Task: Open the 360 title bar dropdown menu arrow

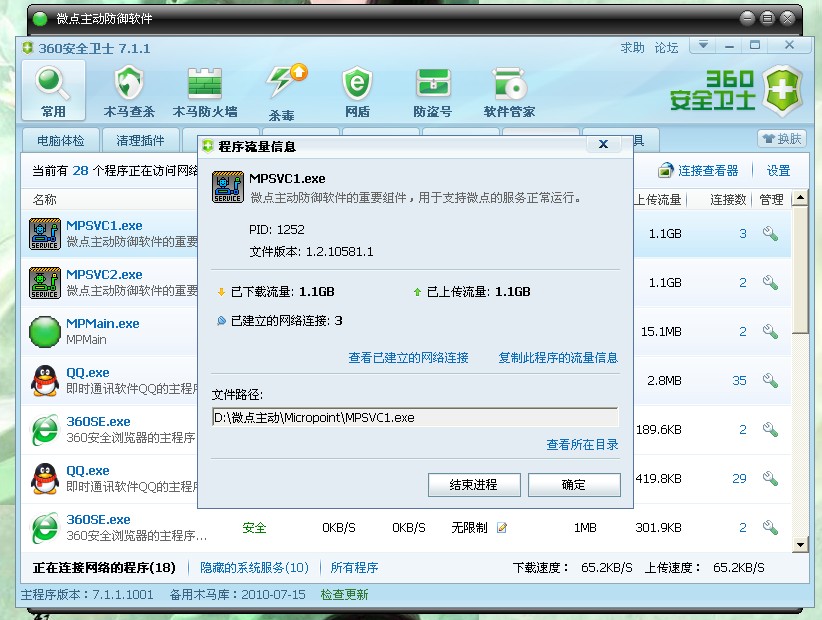Action: pyautogui.click(x=703, y=45)
